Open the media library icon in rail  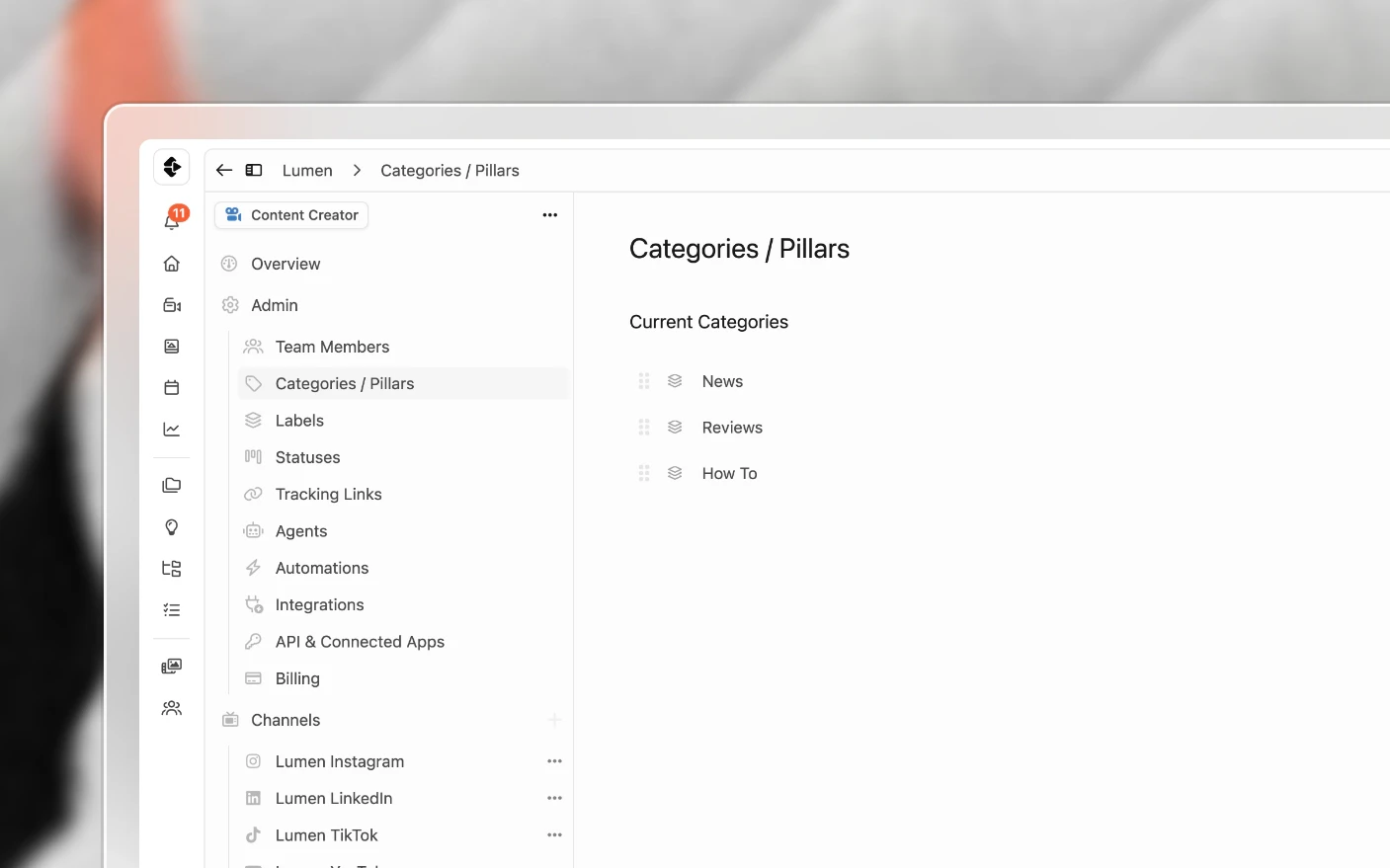pos(172,667)
